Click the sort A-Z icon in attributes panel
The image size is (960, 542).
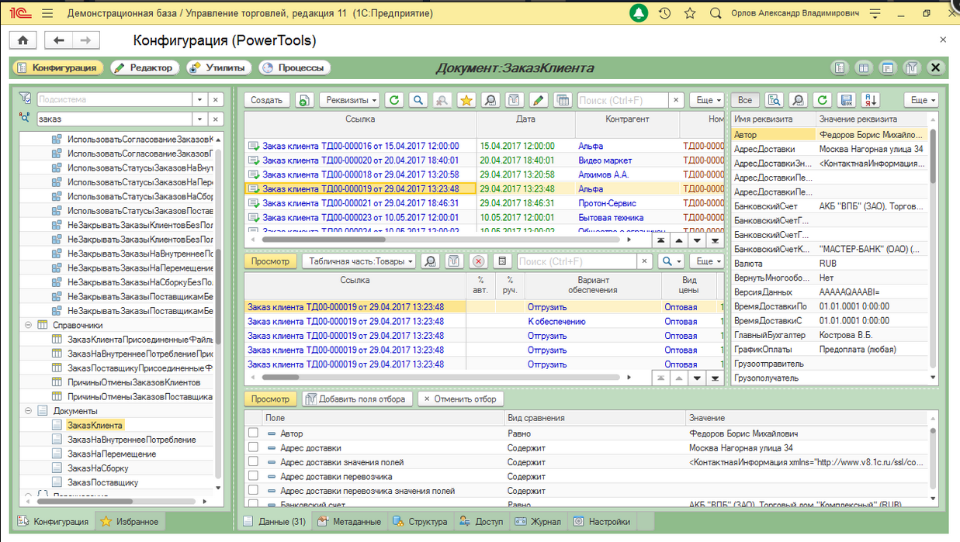coord(871,100)
